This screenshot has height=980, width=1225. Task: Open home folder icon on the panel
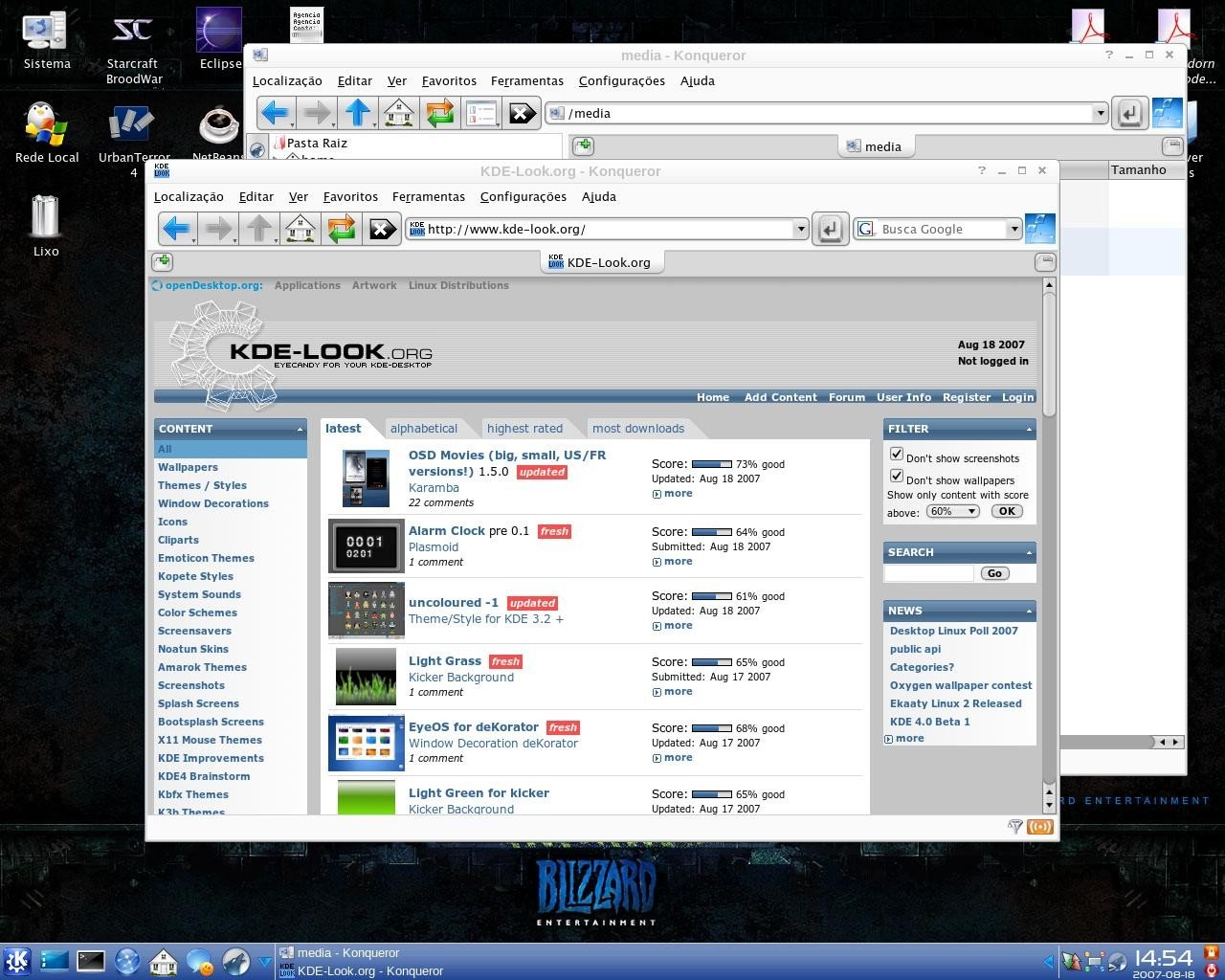point(164,961)
